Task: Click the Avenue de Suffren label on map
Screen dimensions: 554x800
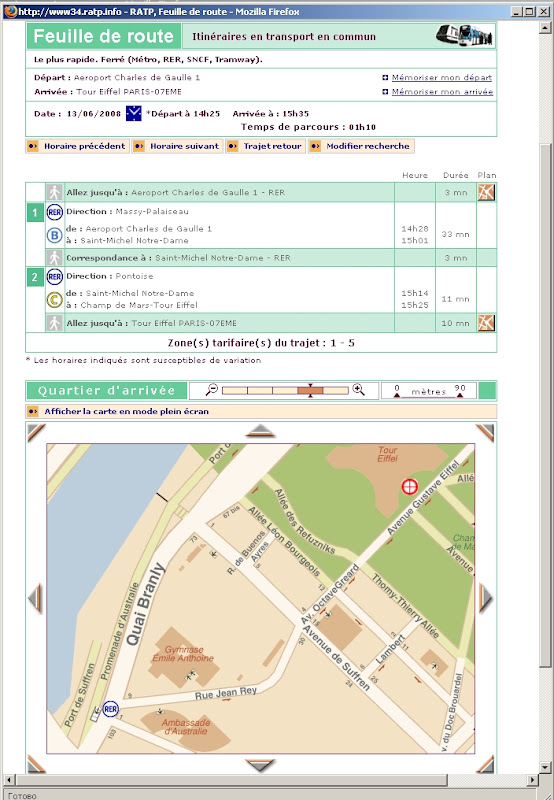Action: 336,657
